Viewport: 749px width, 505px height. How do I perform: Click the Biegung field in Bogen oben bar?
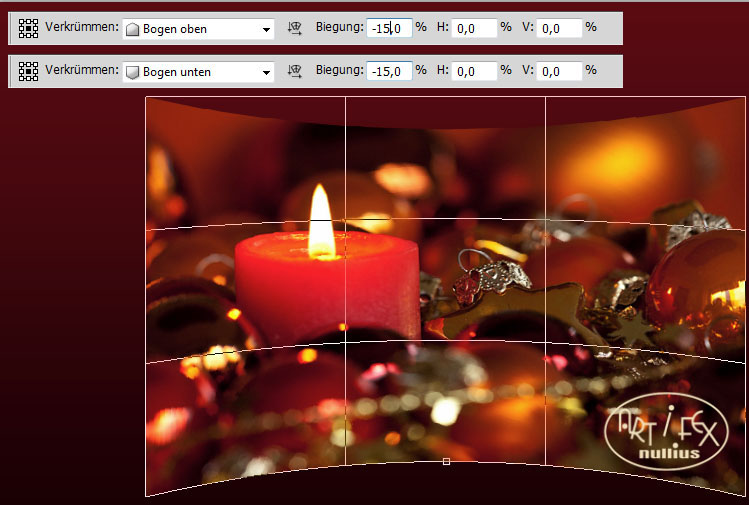tap(389, 28)
